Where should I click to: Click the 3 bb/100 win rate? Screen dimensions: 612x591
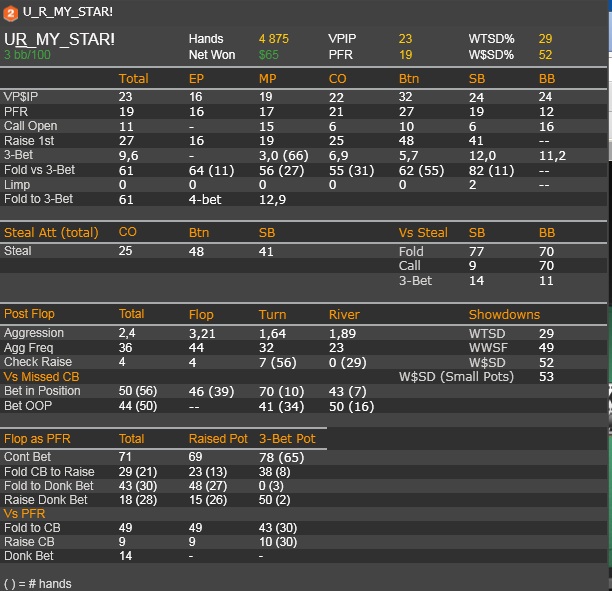pos(27,55)
